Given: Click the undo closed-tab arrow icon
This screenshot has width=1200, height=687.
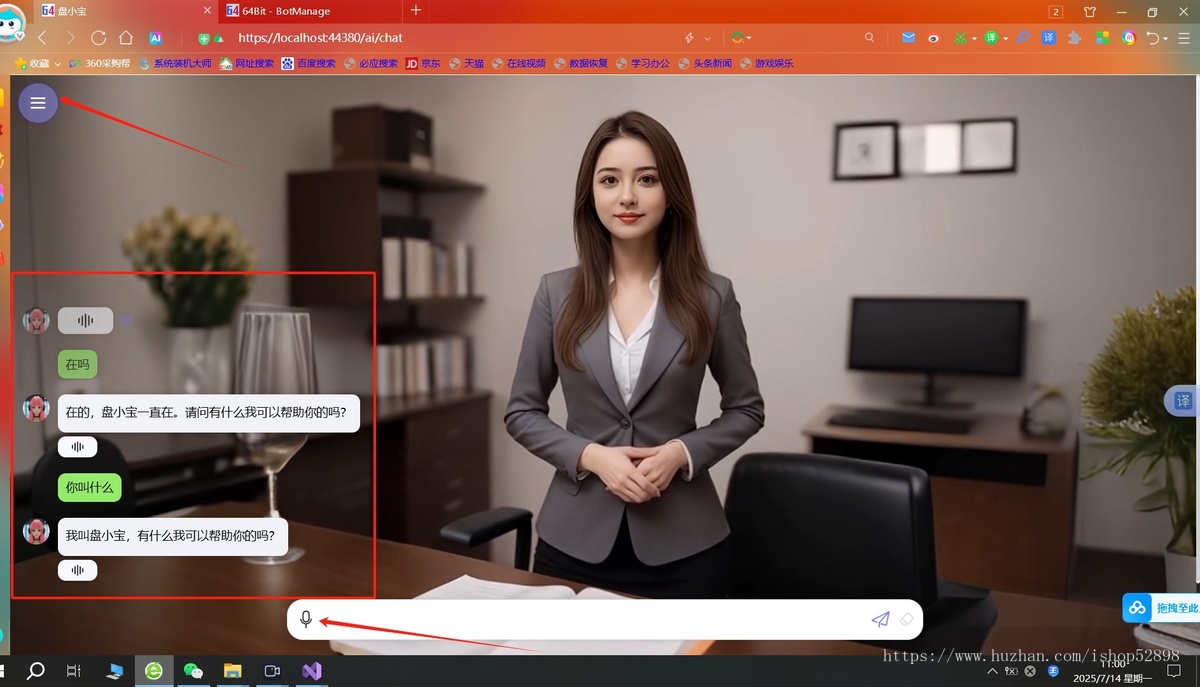Looking at the screenshot, I should [1153, 38].
